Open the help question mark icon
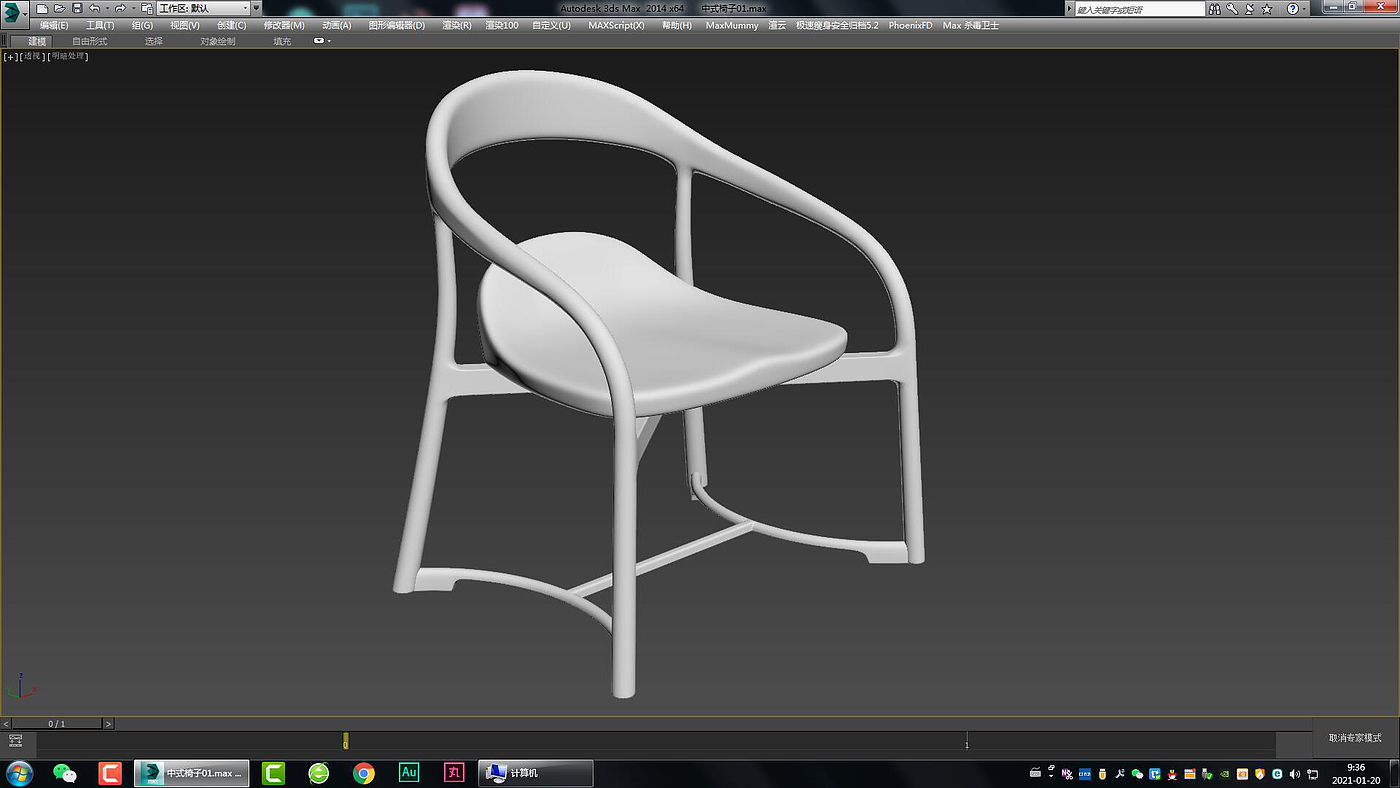This screenshot has width=1400, height=788. pos(1292,9)
